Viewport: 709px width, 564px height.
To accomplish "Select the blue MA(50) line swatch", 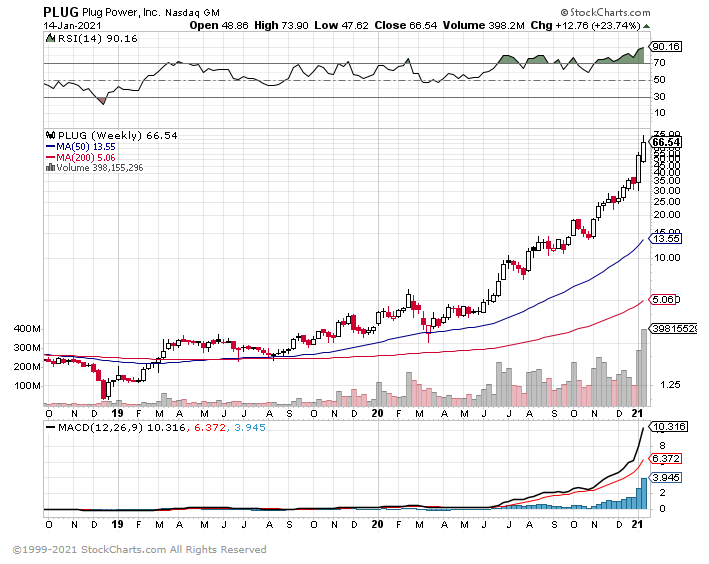I will 51,147.
